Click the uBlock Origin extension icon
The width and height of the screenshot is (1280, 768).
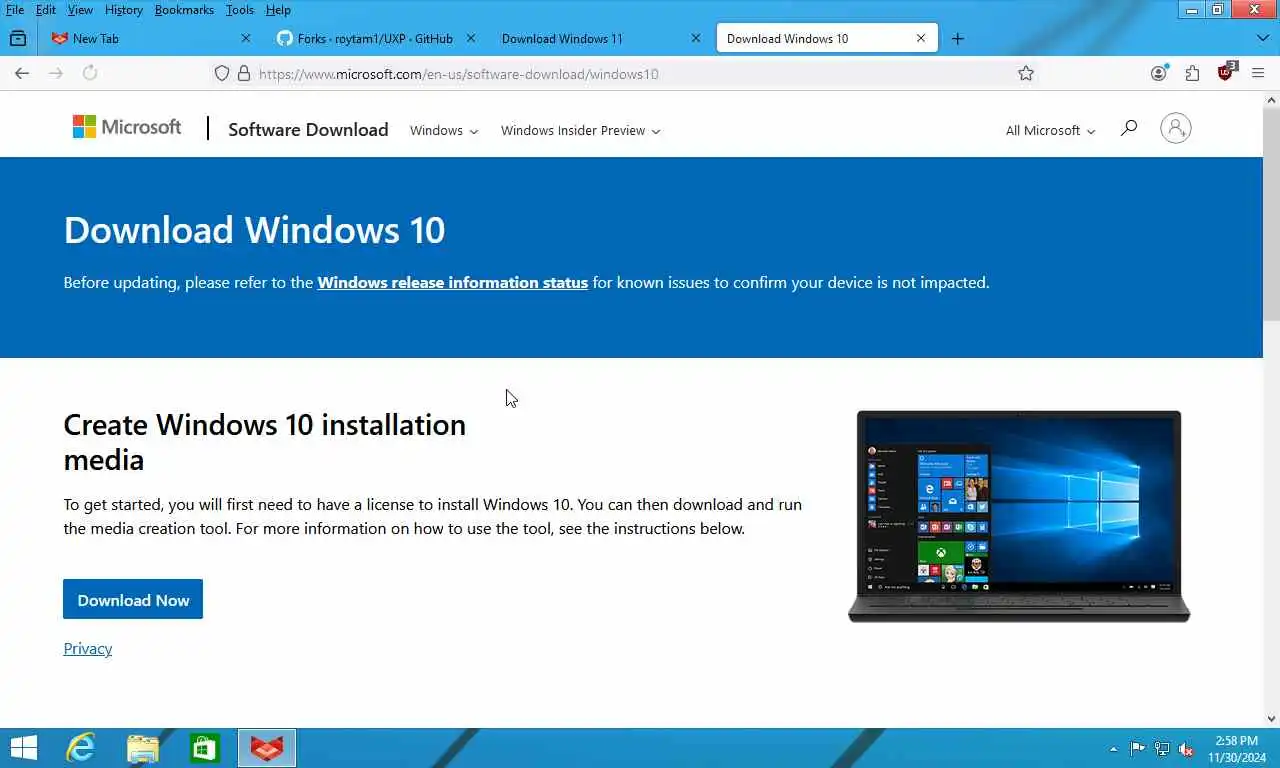(1226, 72)
